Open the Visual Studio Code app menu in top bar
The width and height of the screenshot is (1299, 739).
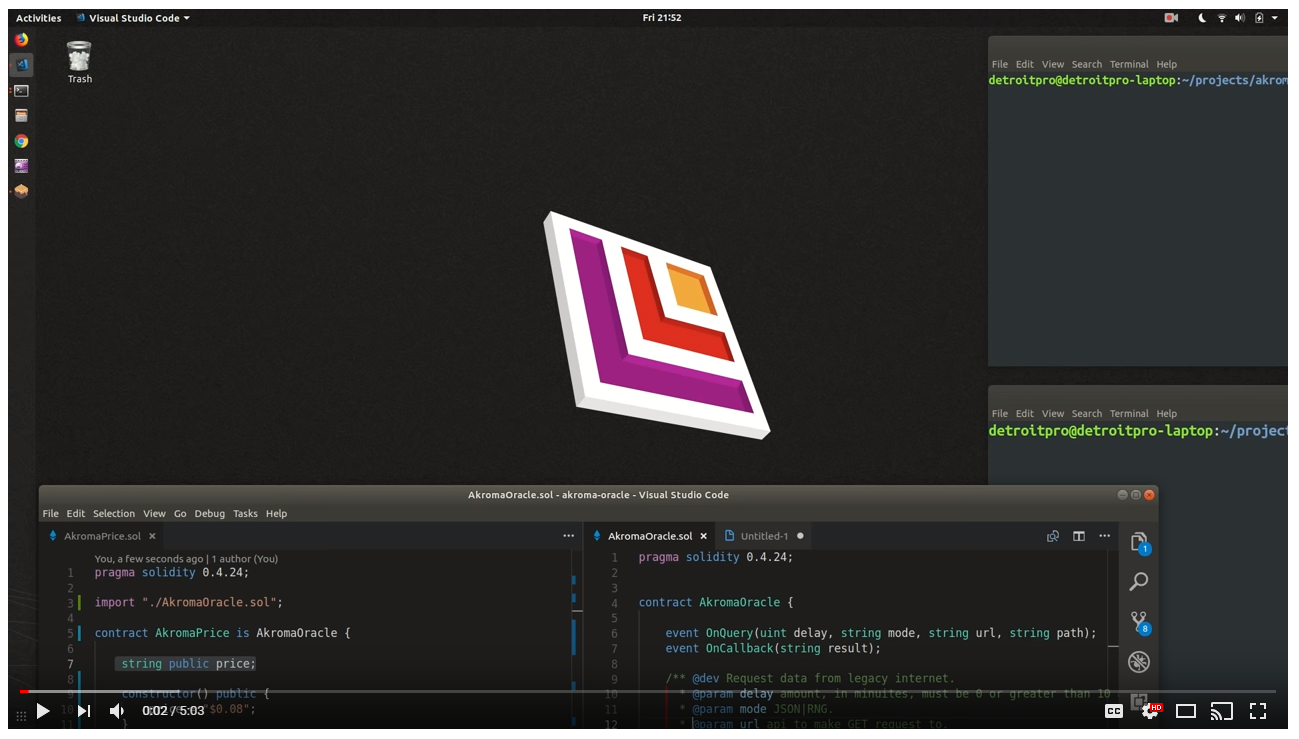pos(132,18)
